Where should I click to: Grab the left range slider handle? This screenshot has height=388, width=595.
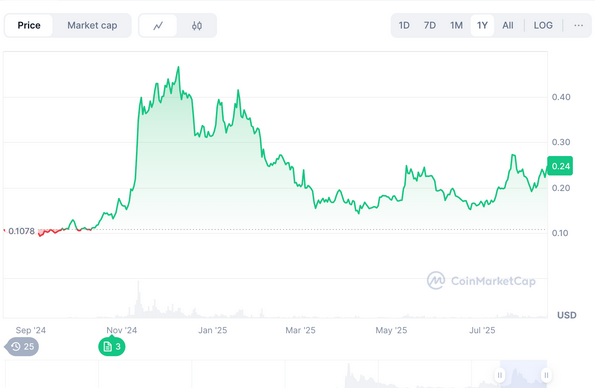pyautogui.click(x=500, y=375)
